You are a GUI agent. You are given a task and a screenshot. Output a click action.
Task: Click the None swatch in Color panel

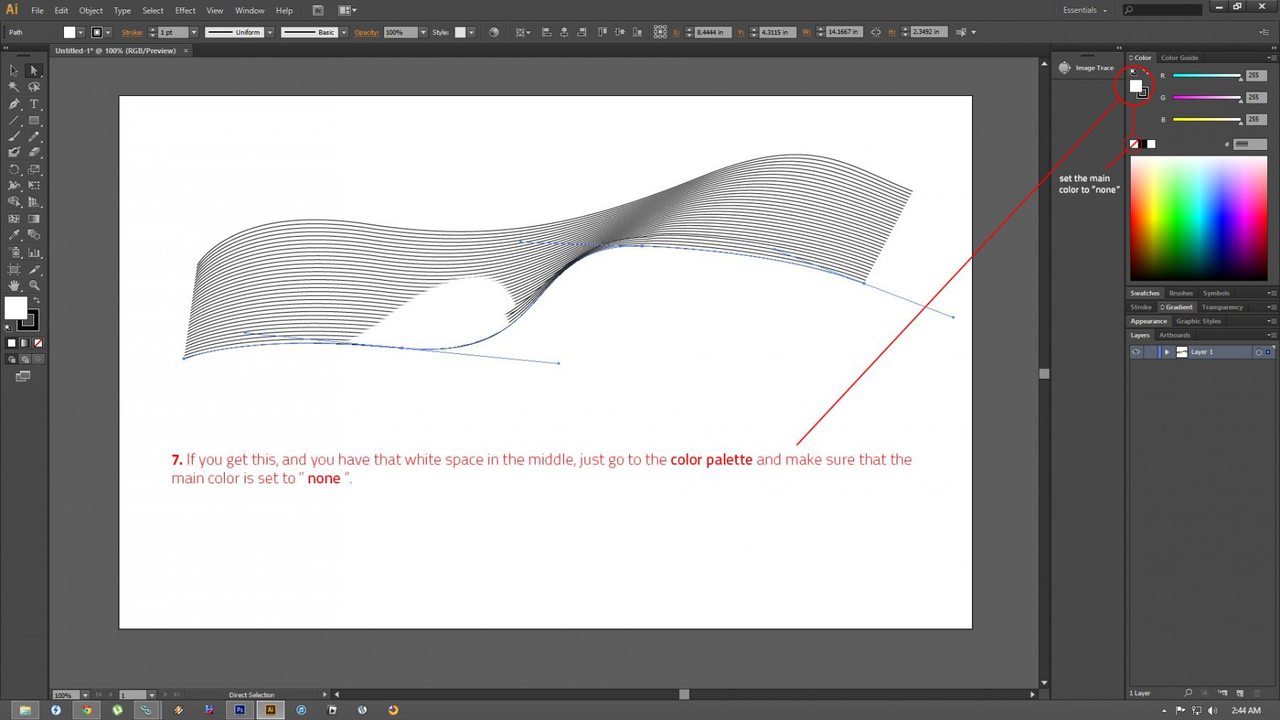pos(1134,144)
